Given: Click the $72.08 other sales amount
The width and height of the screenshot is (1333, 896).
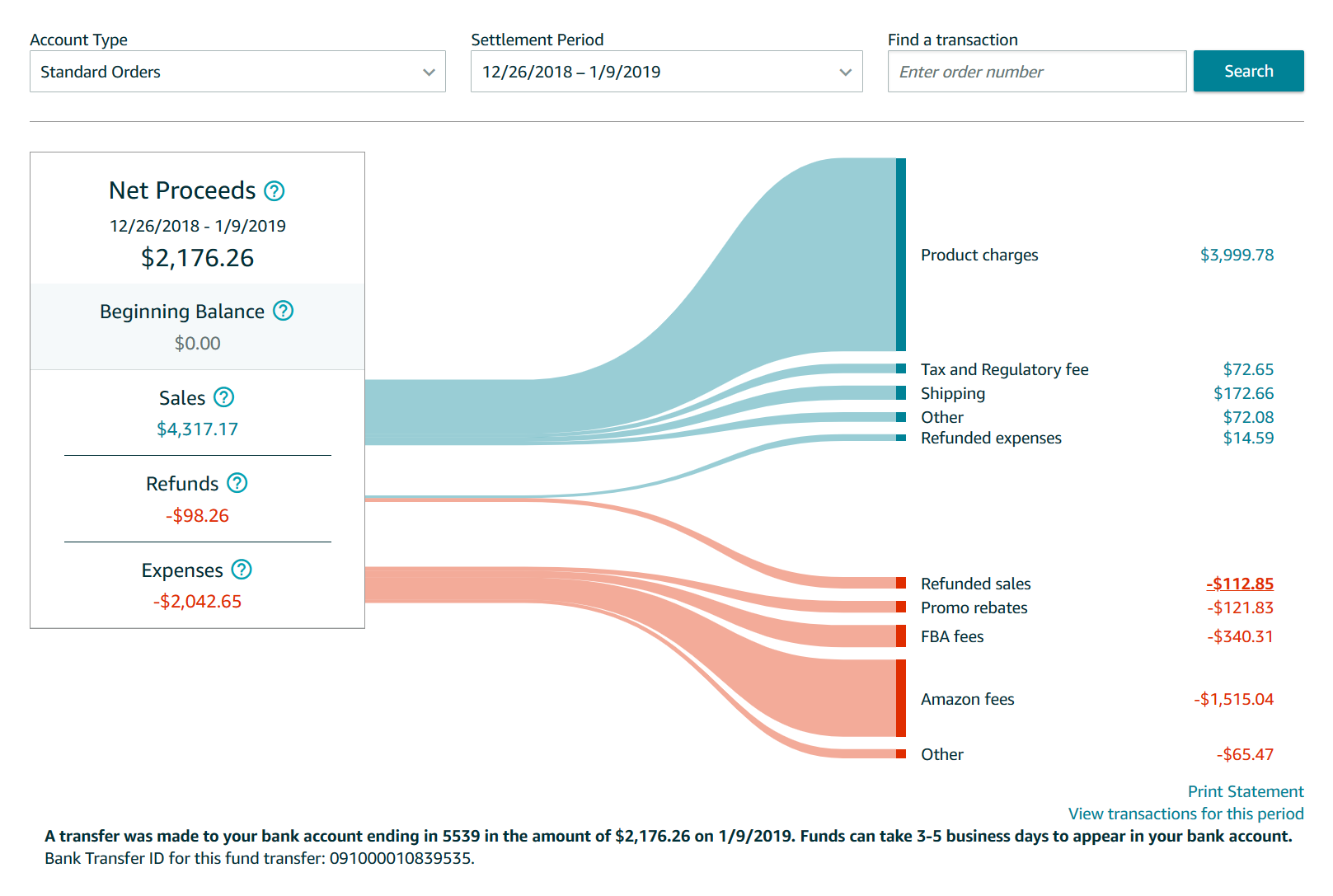Looking at the screenshot, I should click(x=1248, y=417).
